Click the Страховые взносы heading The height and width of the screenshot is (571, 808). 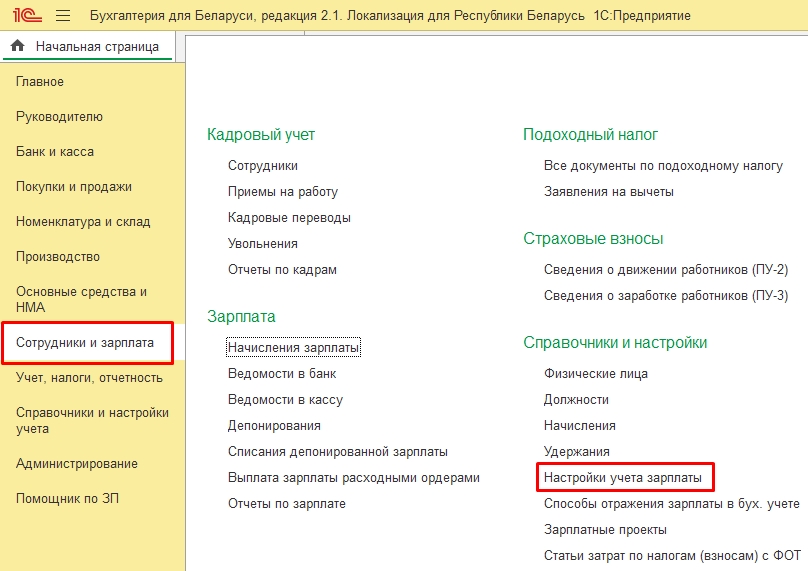593,239
